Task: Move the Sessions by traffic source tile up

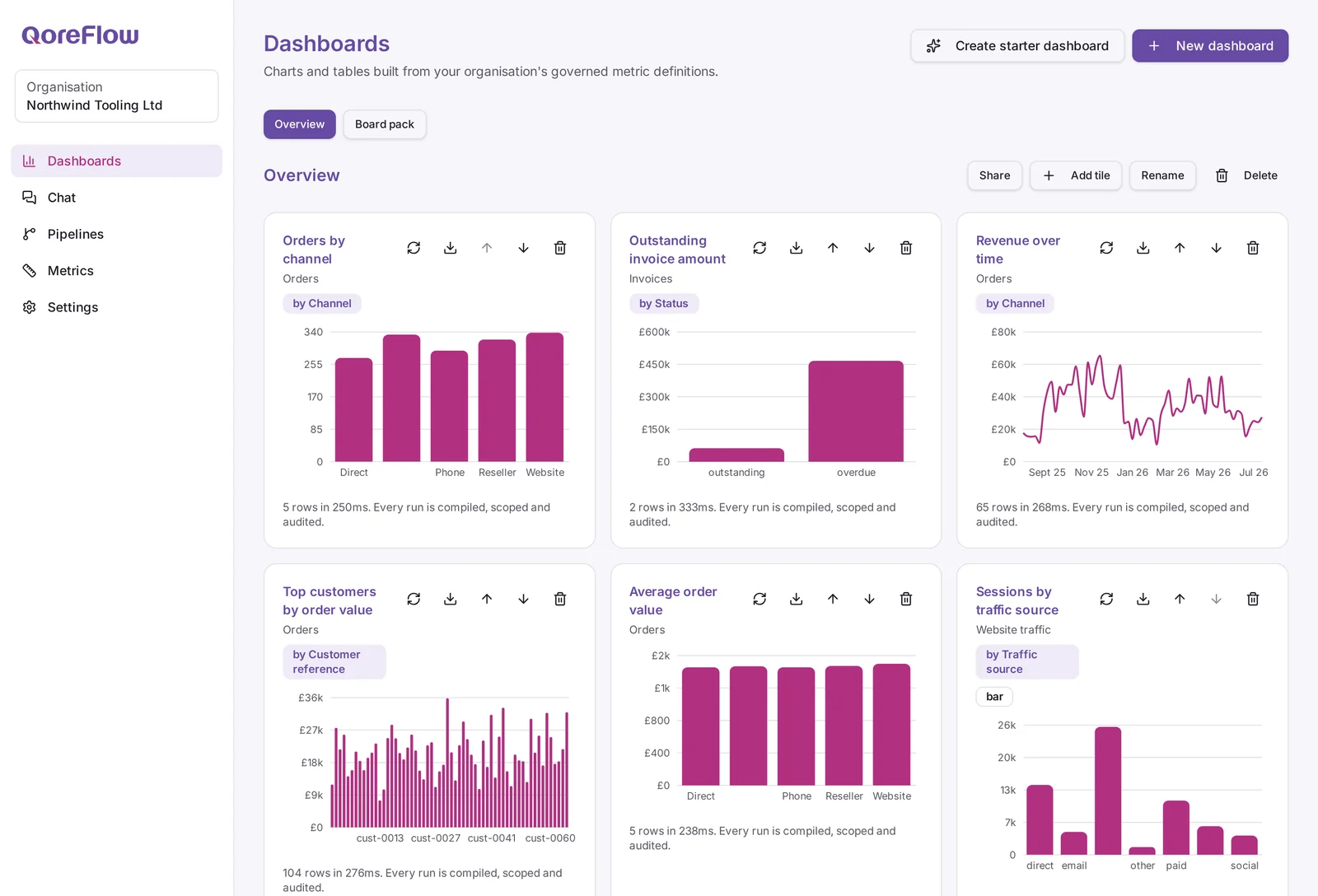Action: pyautogui.click(x=1180, y=599)
